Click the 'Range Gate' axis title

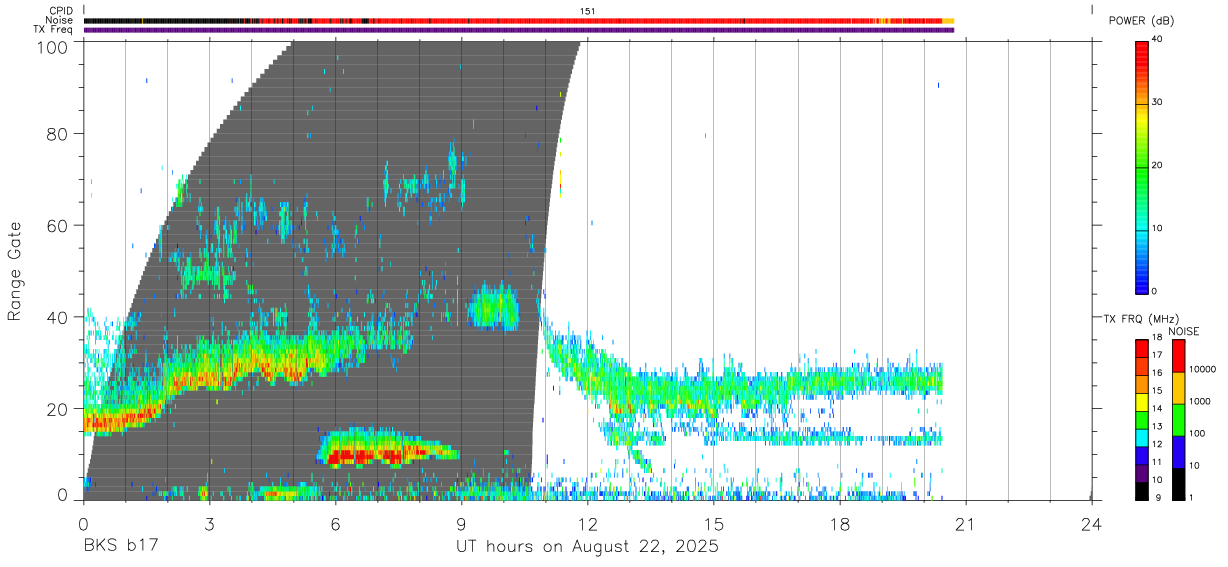click(15, 271)
